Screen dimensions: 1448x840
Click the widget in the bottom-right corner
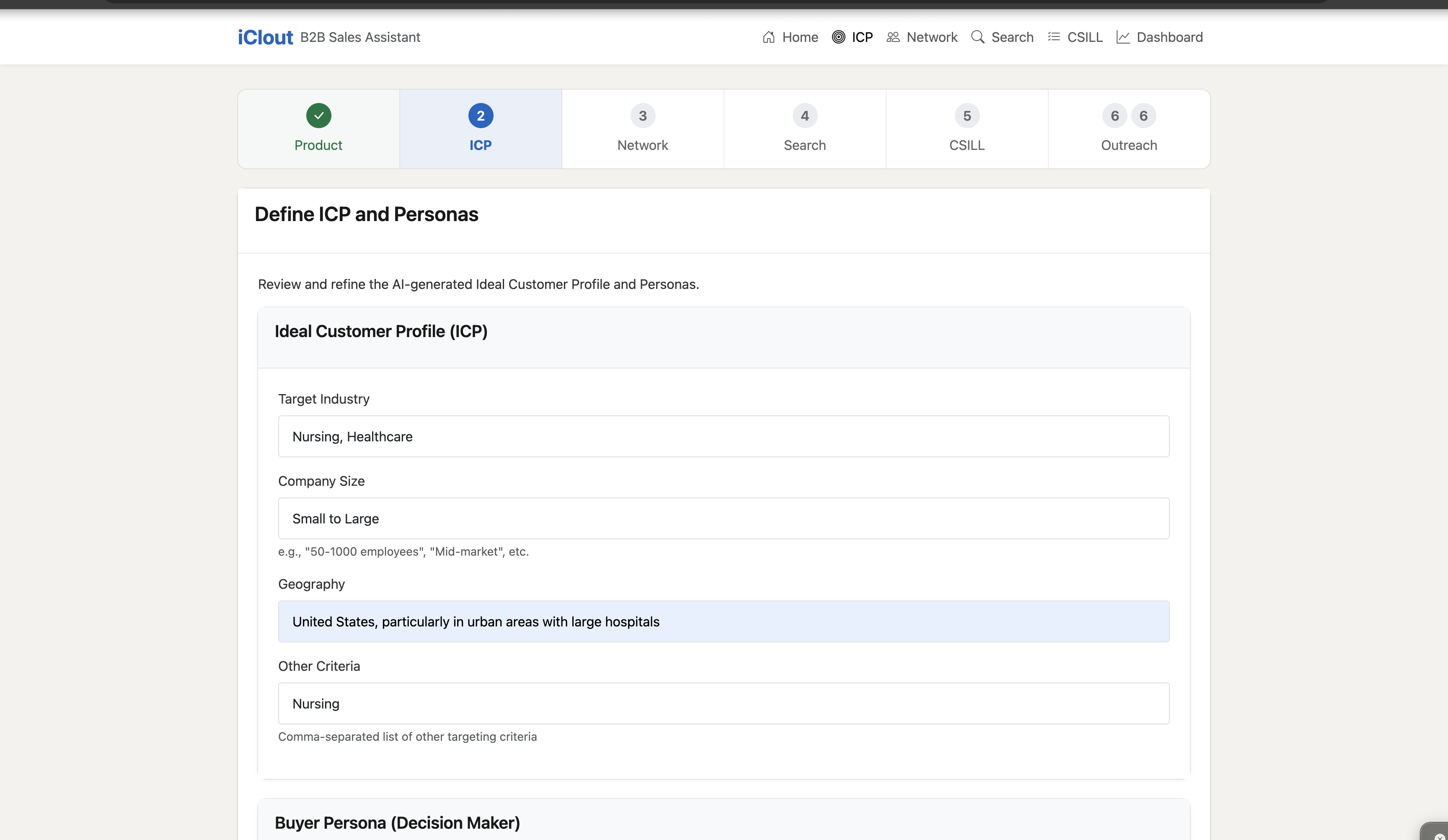[x=1437, y=832]
